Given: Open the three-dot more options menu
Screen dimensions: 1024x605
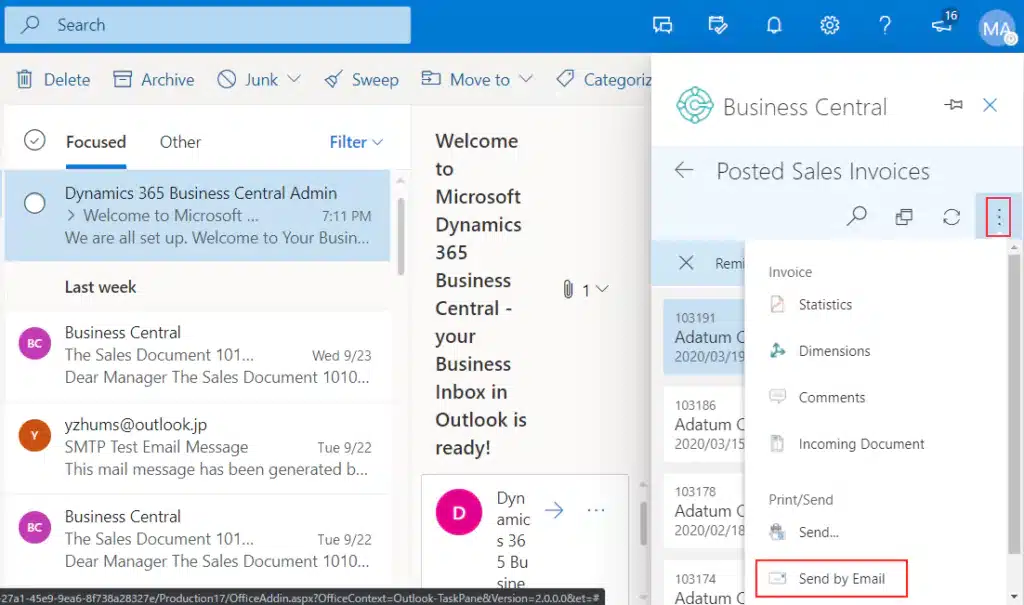Looking at the screenshot, I should click(998, 217).
